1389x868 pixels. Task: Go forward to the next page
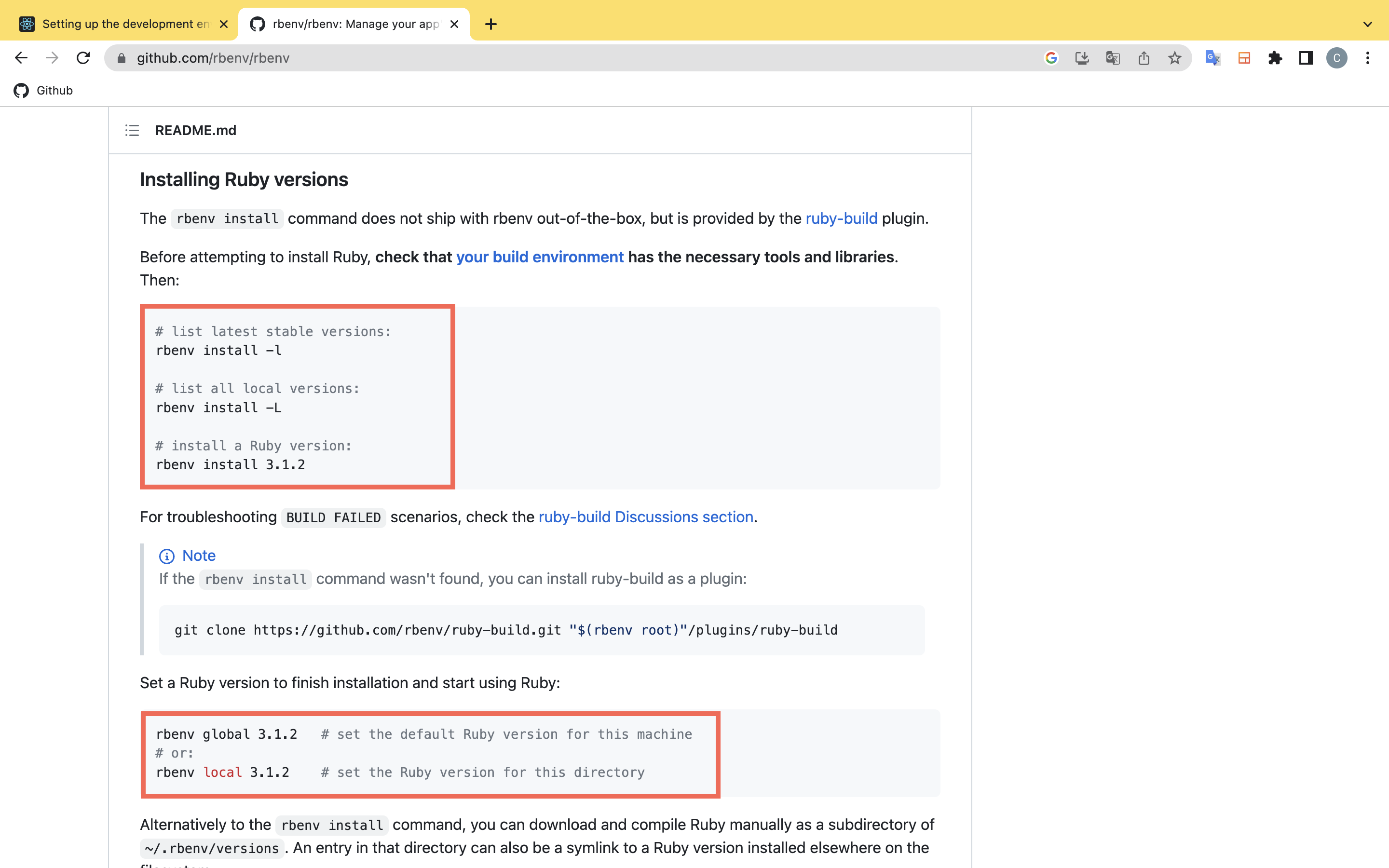tap(52, 58)
